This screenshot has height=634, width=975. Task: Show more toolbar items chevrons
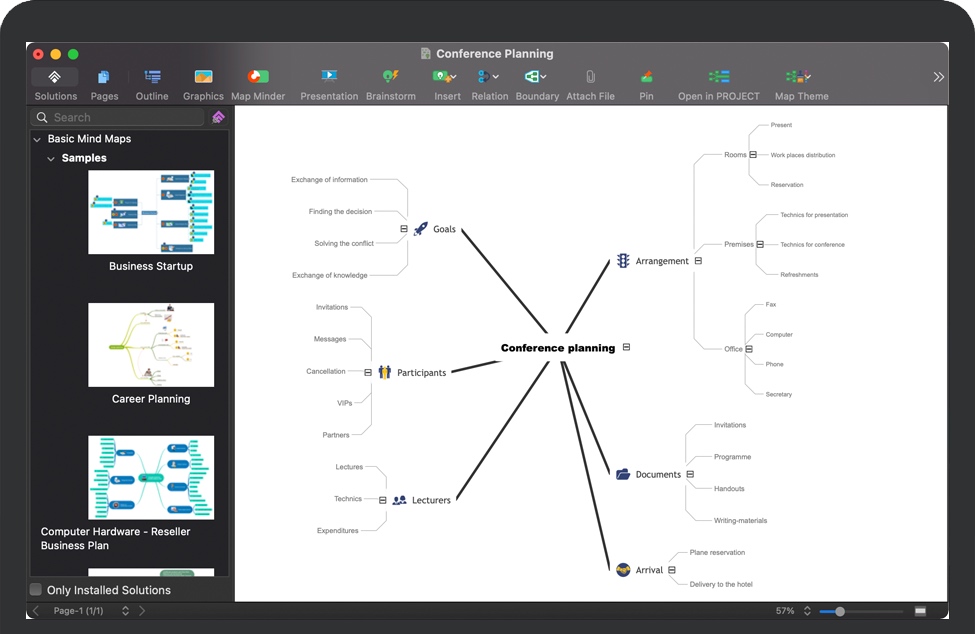tap(938, 77)
